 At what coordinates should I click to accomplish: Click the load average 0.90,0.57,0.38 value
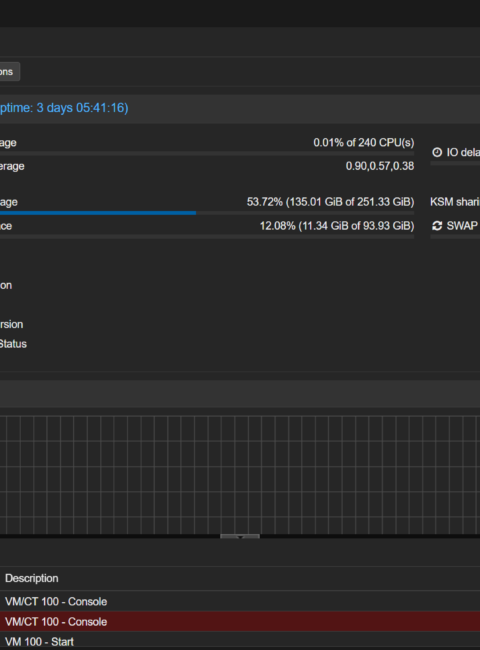(380, 166)
